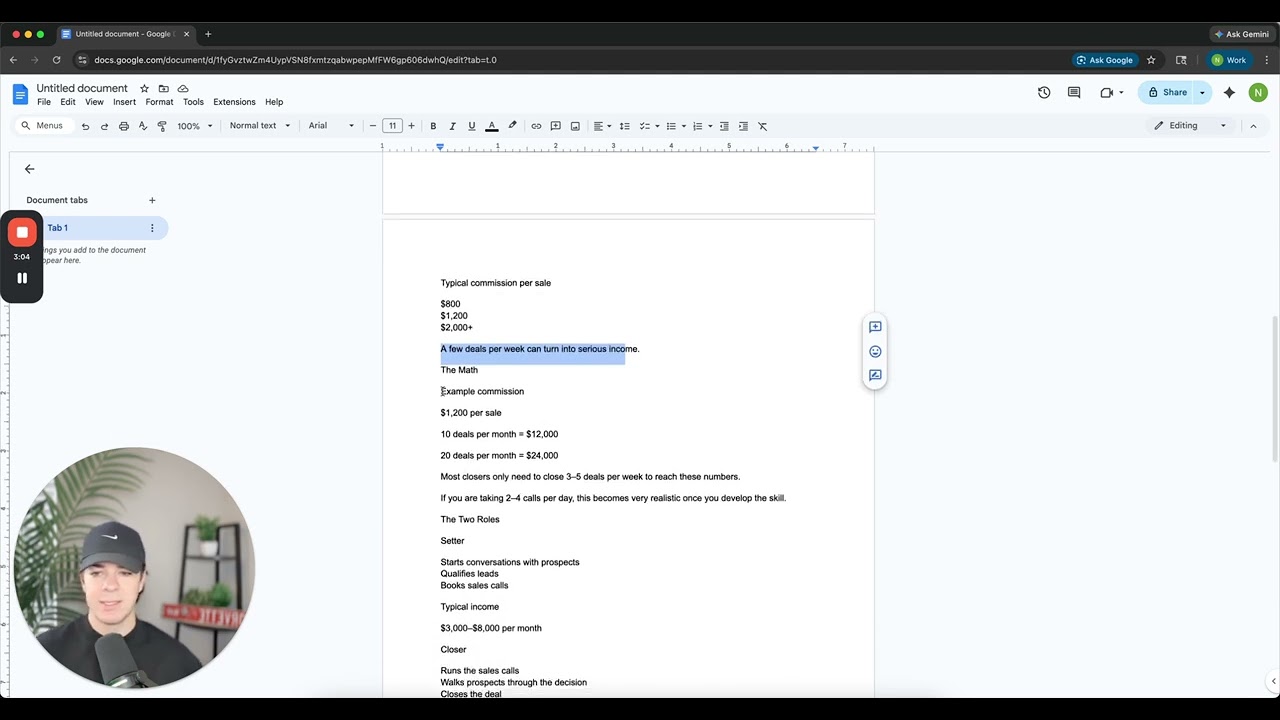1280x720 pixels.
Task: Insert a link from the toolbar
Action: [x=536, y=126]
